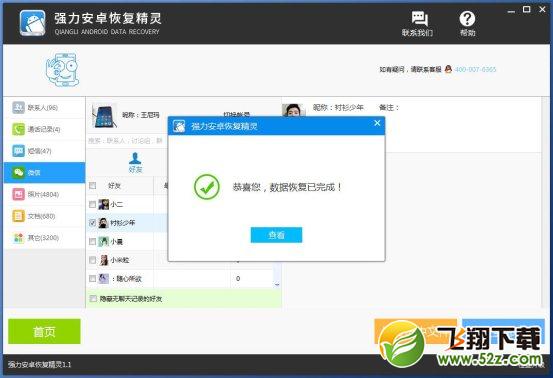The width and height of the screenshot is (553, 378).
Task: Click the 昵称：王尼玛 account text
Action: 141,115
